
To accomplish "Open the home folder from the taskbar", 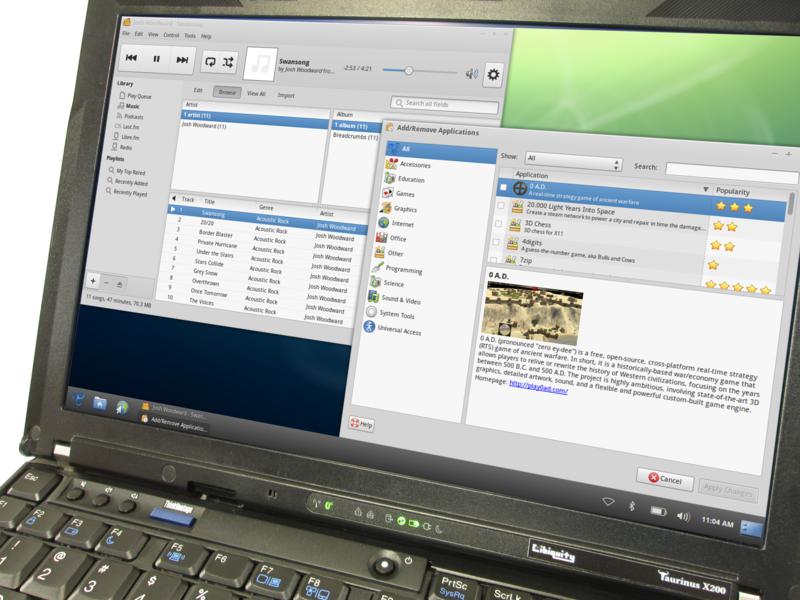I will click(99, 404).
